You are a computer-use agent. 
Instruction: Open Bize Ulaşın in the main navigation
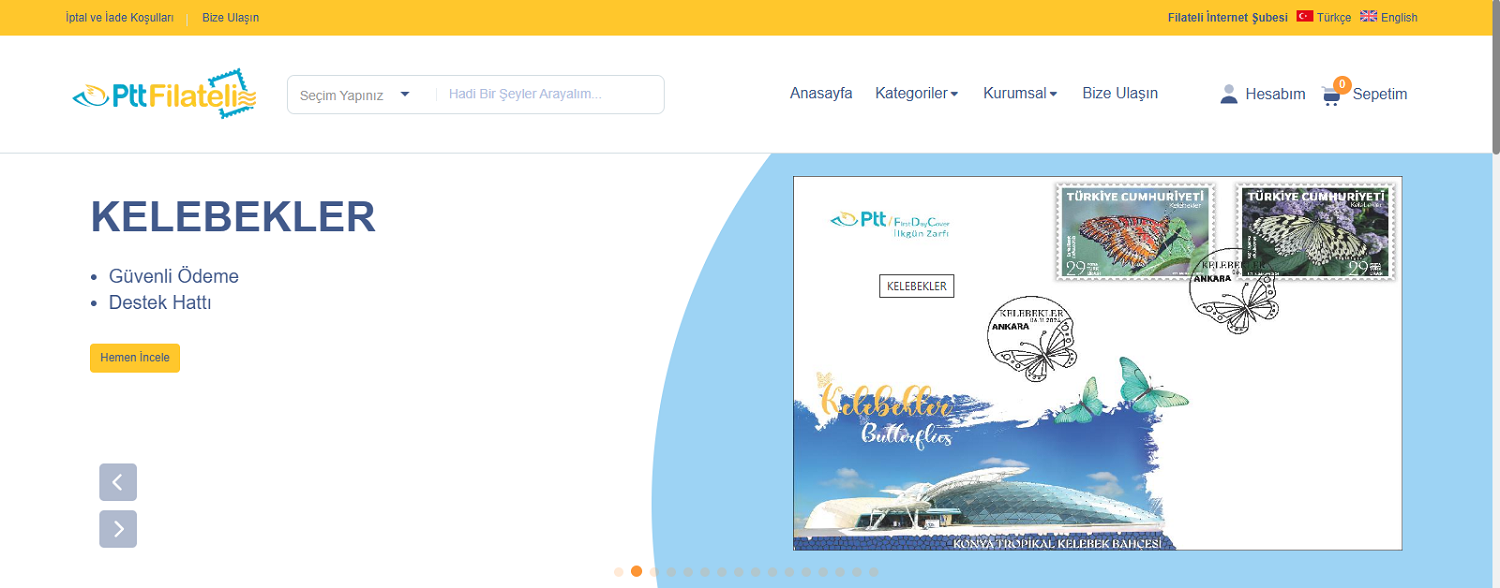pyautogui.click(x=1120, y=93)
